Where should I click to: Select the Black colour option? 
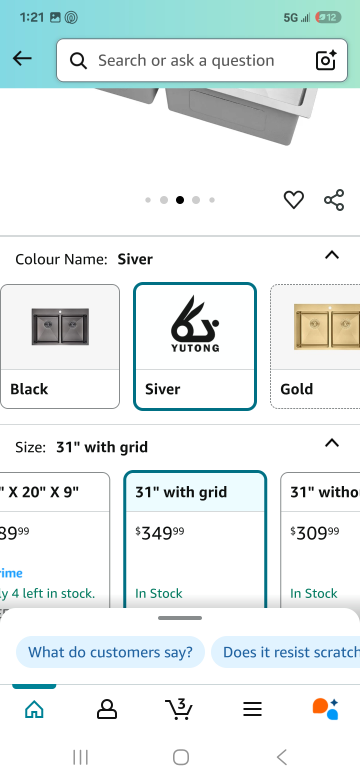(x=60, y=346)
